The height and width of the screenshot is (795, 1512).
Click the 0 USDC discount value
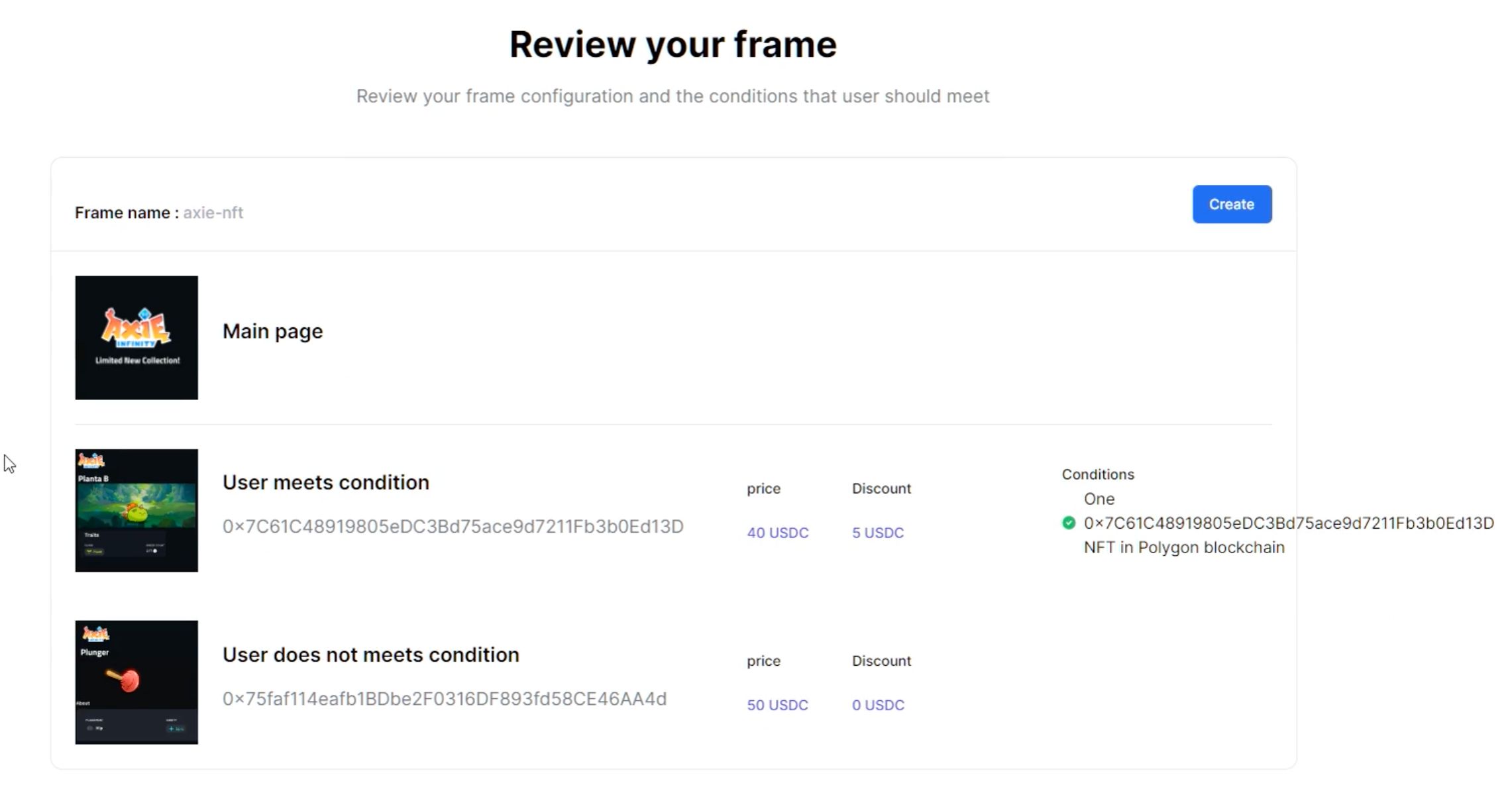click(x=878, y=705)
